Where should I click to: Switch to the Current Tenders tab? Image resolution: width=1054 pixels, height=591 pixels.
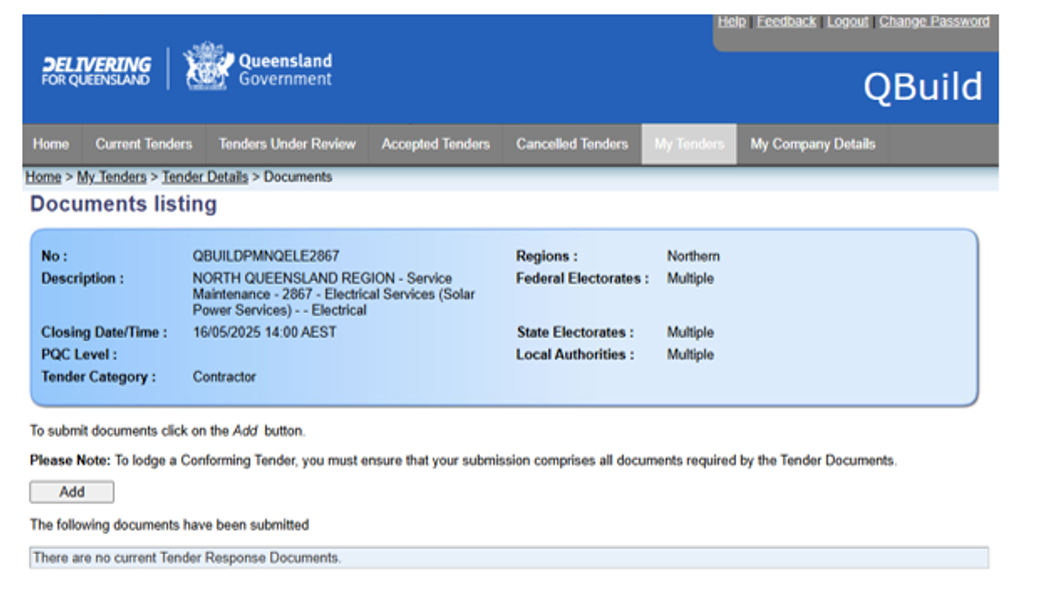click(143, 144)
